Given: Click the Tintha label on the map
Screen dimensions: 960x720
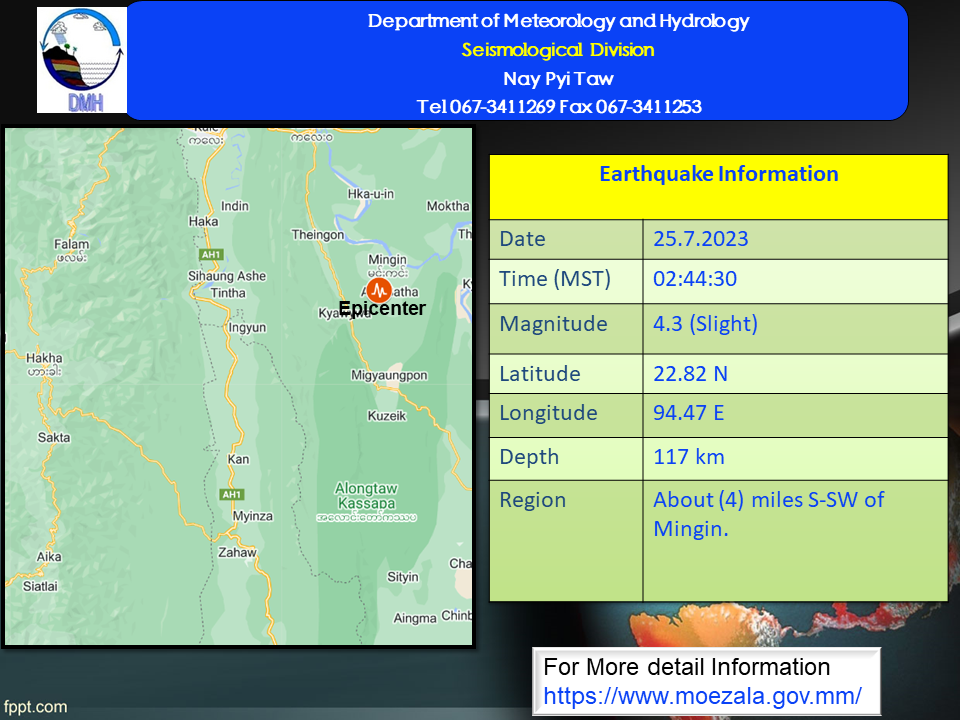Looking at the screenshot, I should [228, 293].
